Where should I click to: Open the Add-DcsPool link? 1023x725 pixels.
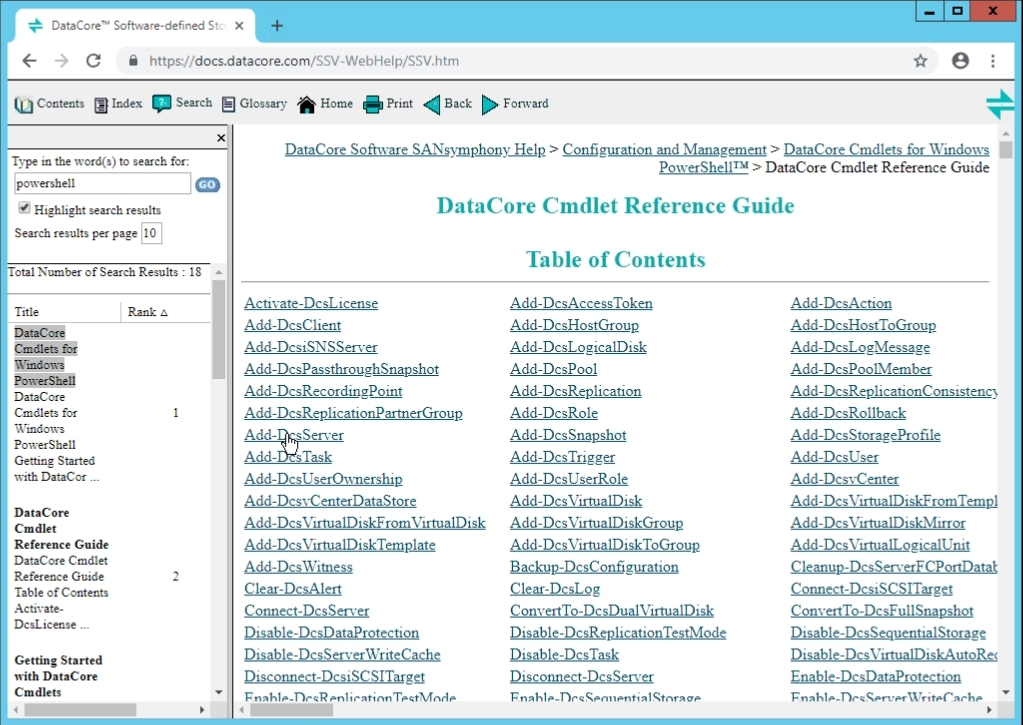pos(553,369)
